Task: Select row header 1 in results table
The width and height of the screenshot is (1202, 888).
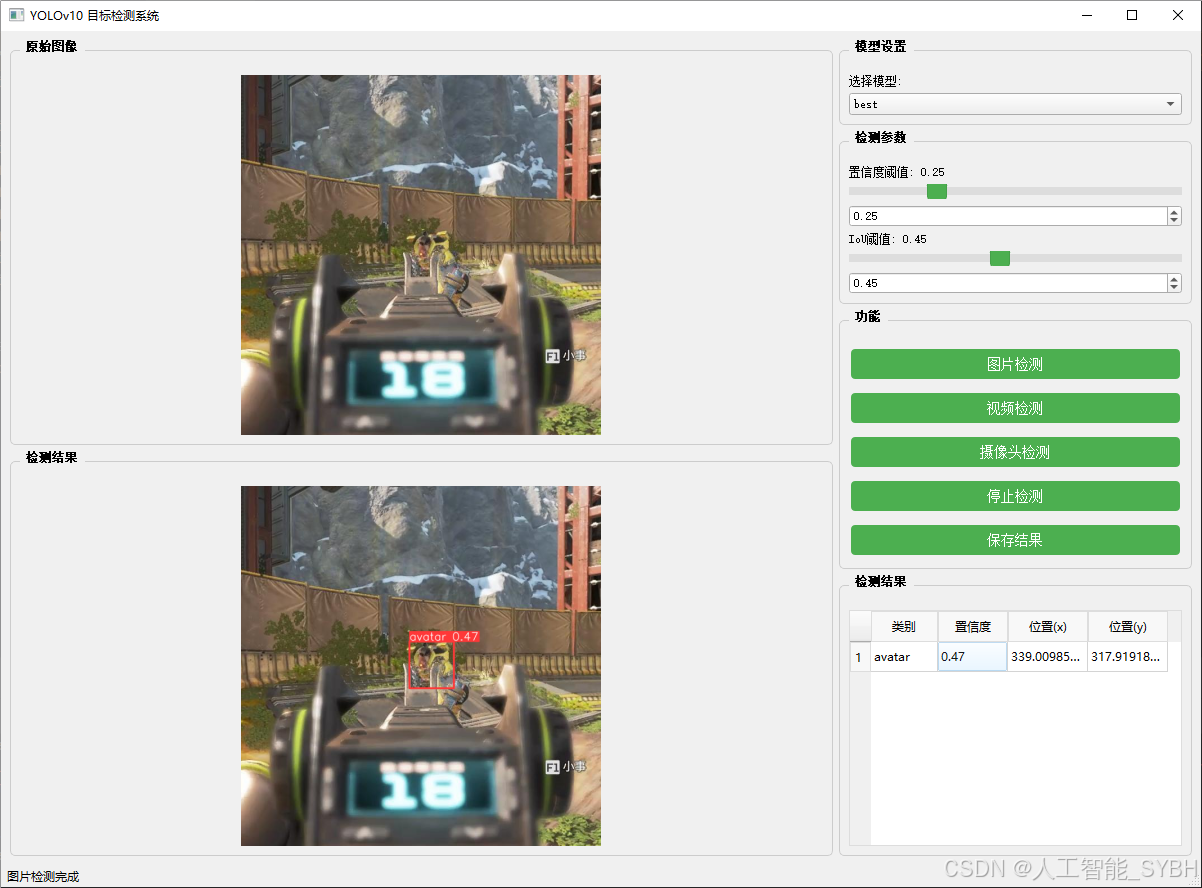Action: pyautogui.click(x=860, y=657)
